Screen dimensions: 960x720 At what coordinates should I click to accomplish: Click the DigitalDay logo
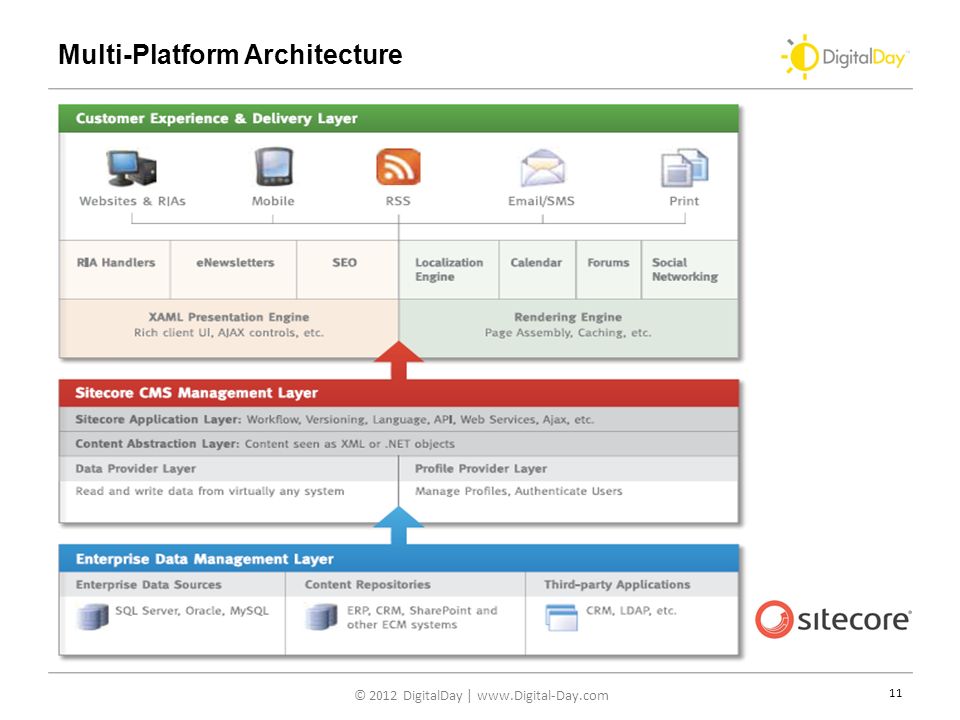(845, 57)
